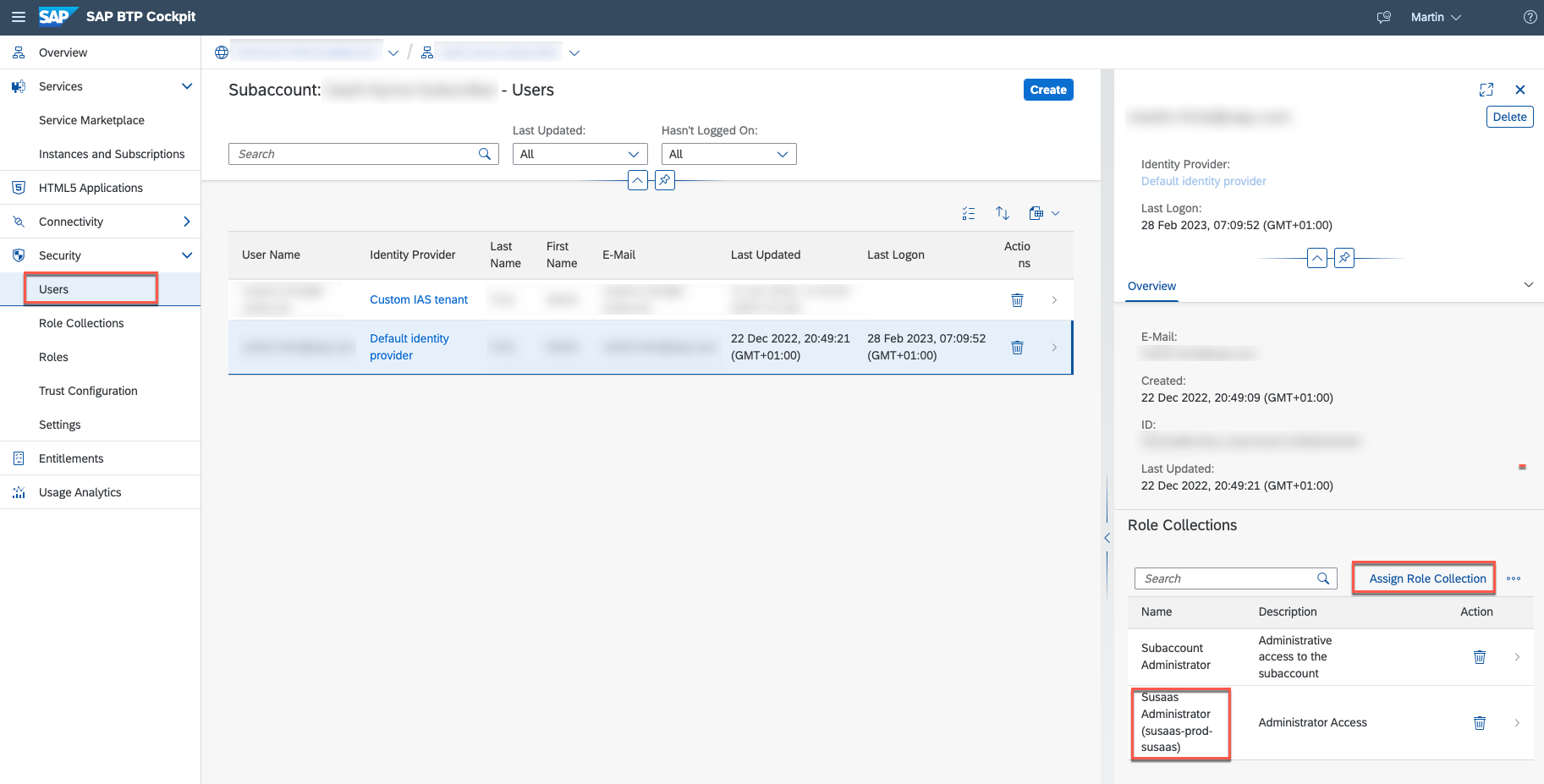Open the hamburger navigation menu
This screenshot has width=1544, height=784.
pos(18,17)
